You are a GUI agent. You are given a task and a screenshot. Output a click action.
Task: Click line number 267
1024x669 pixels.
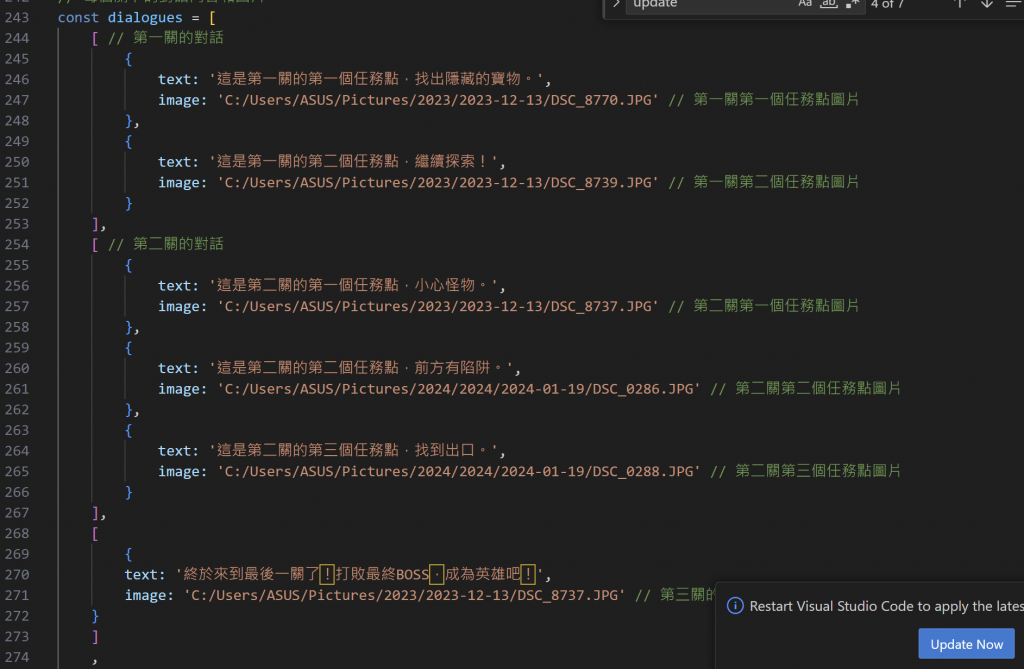coord(17,513)
